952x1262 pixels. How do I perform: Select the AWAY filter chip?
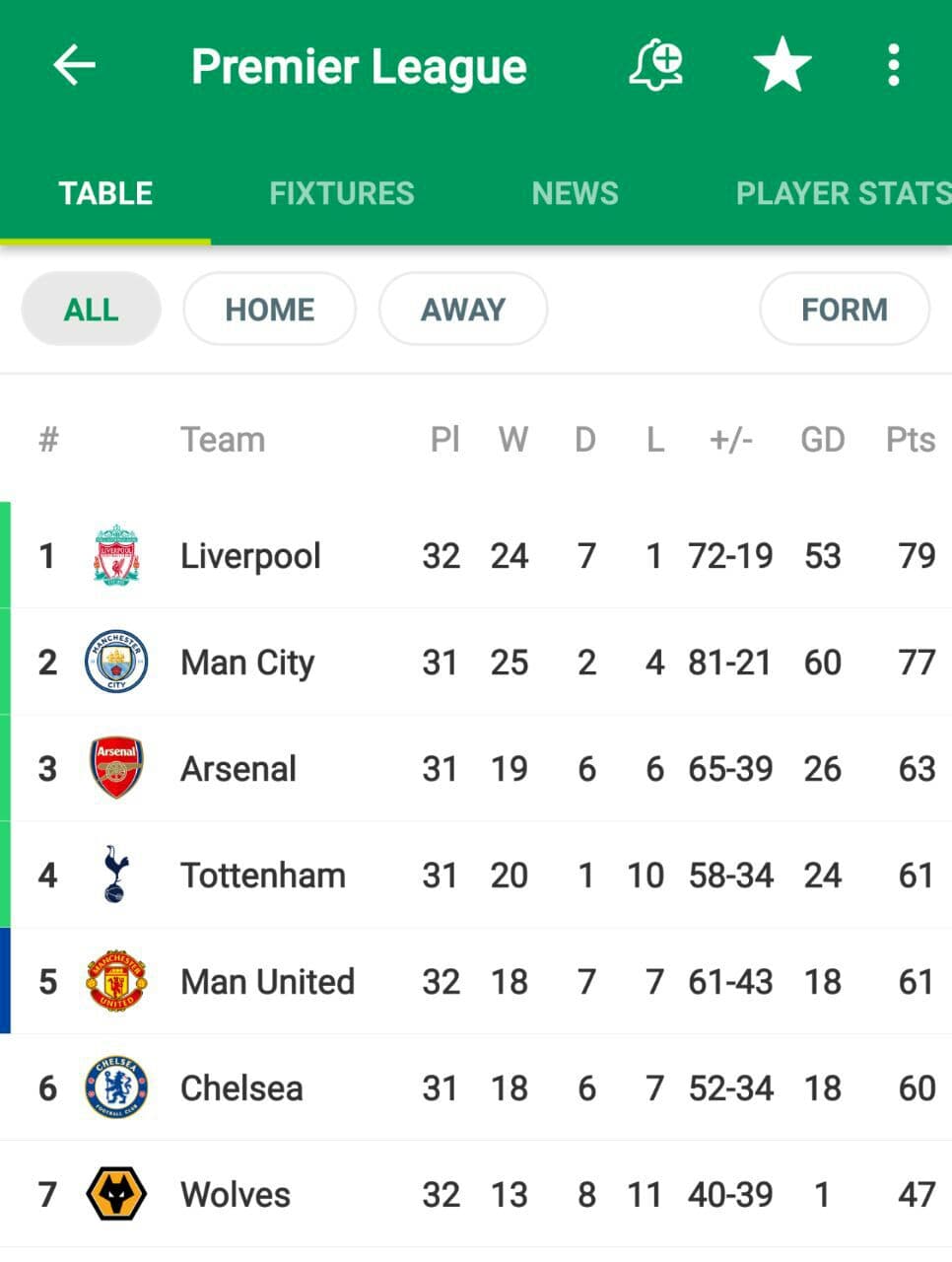tap(463, 310)
